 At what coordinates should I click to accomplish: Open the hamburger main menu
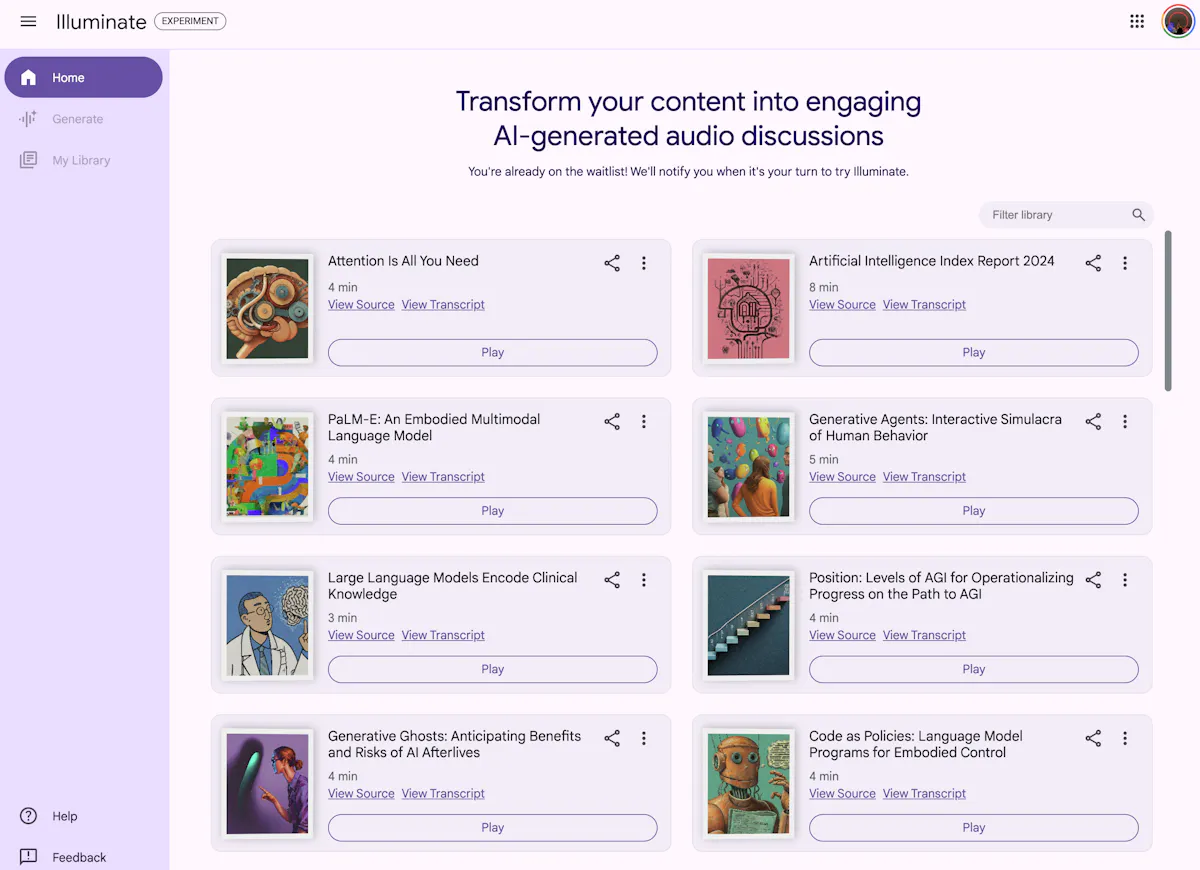tap(28, 21)
